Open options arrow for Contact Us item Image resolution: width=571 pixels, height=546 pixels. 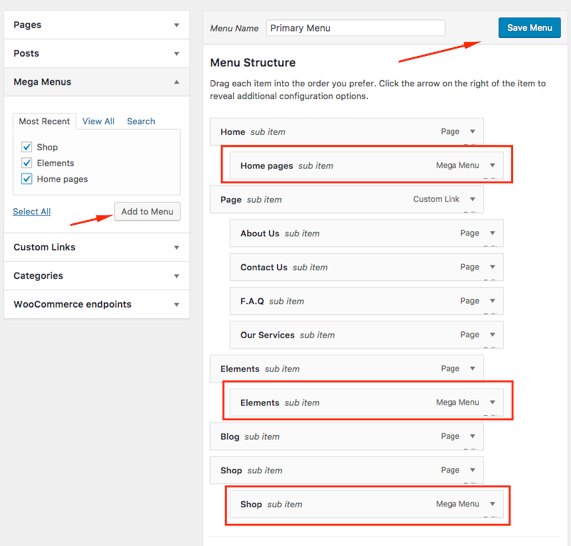pos(492,267)
